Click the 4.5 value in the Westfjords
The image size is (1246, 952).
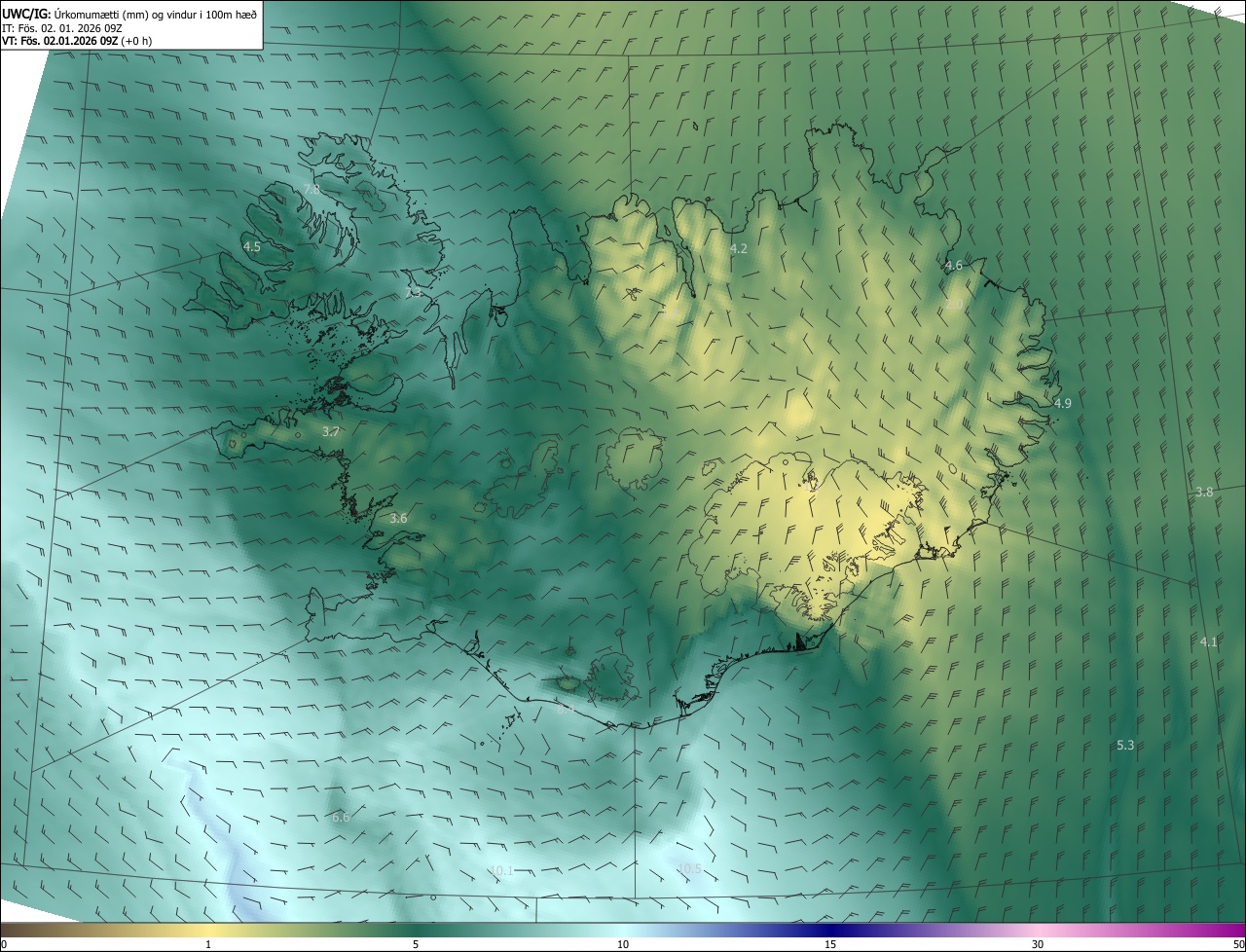[252, 247]
